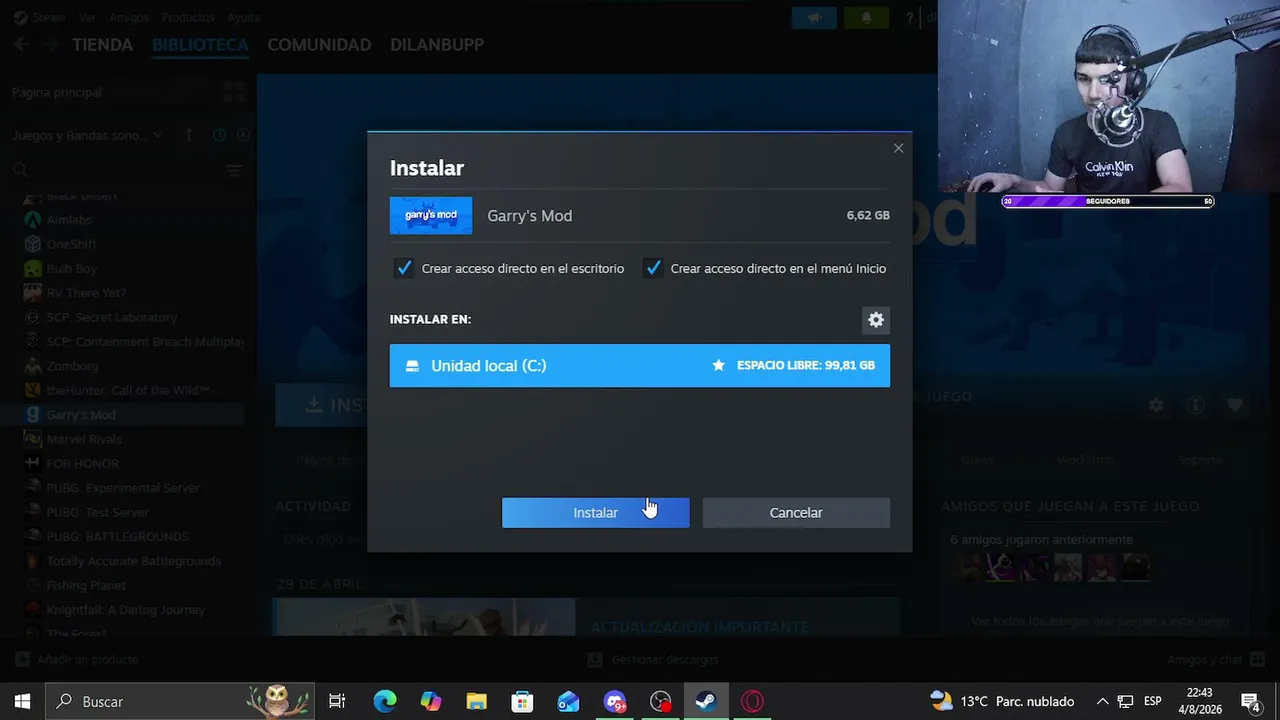Select theHunter: Call of the Wild

click(x=127, y=390)
